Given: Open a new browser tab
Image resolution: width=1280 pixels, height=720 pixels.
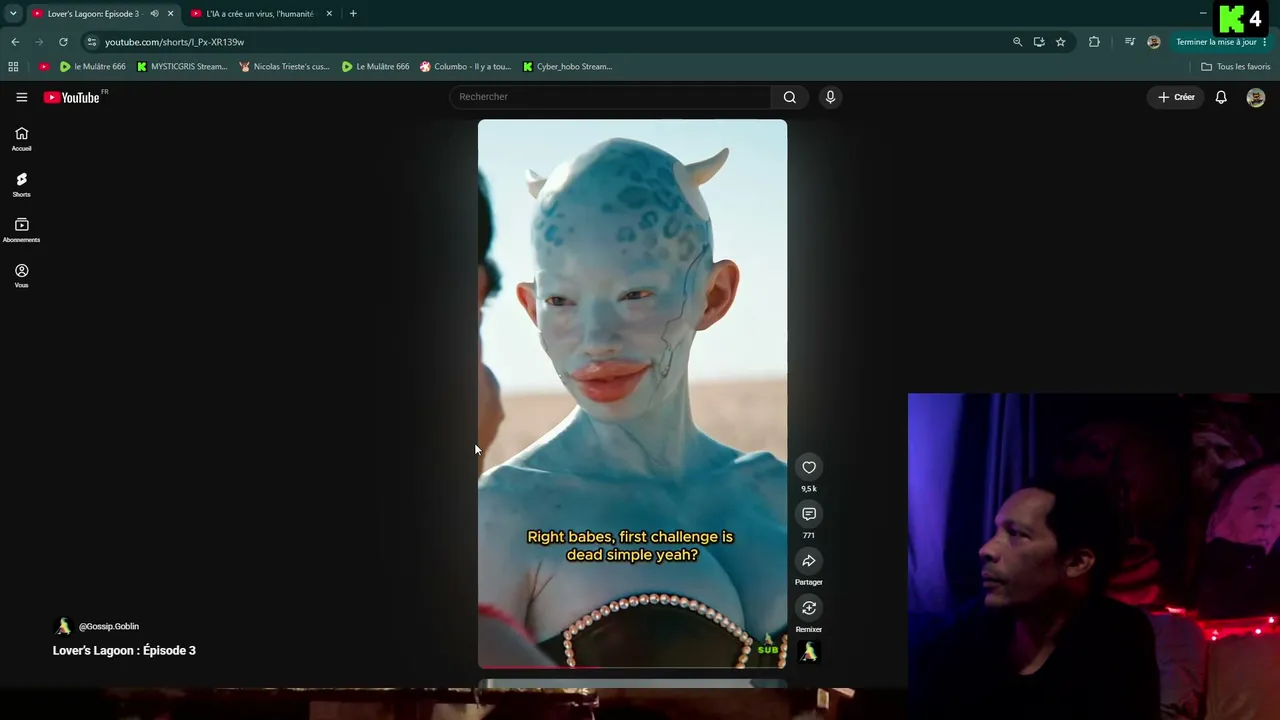Looking at the screenshot, I should pos(353,14).
